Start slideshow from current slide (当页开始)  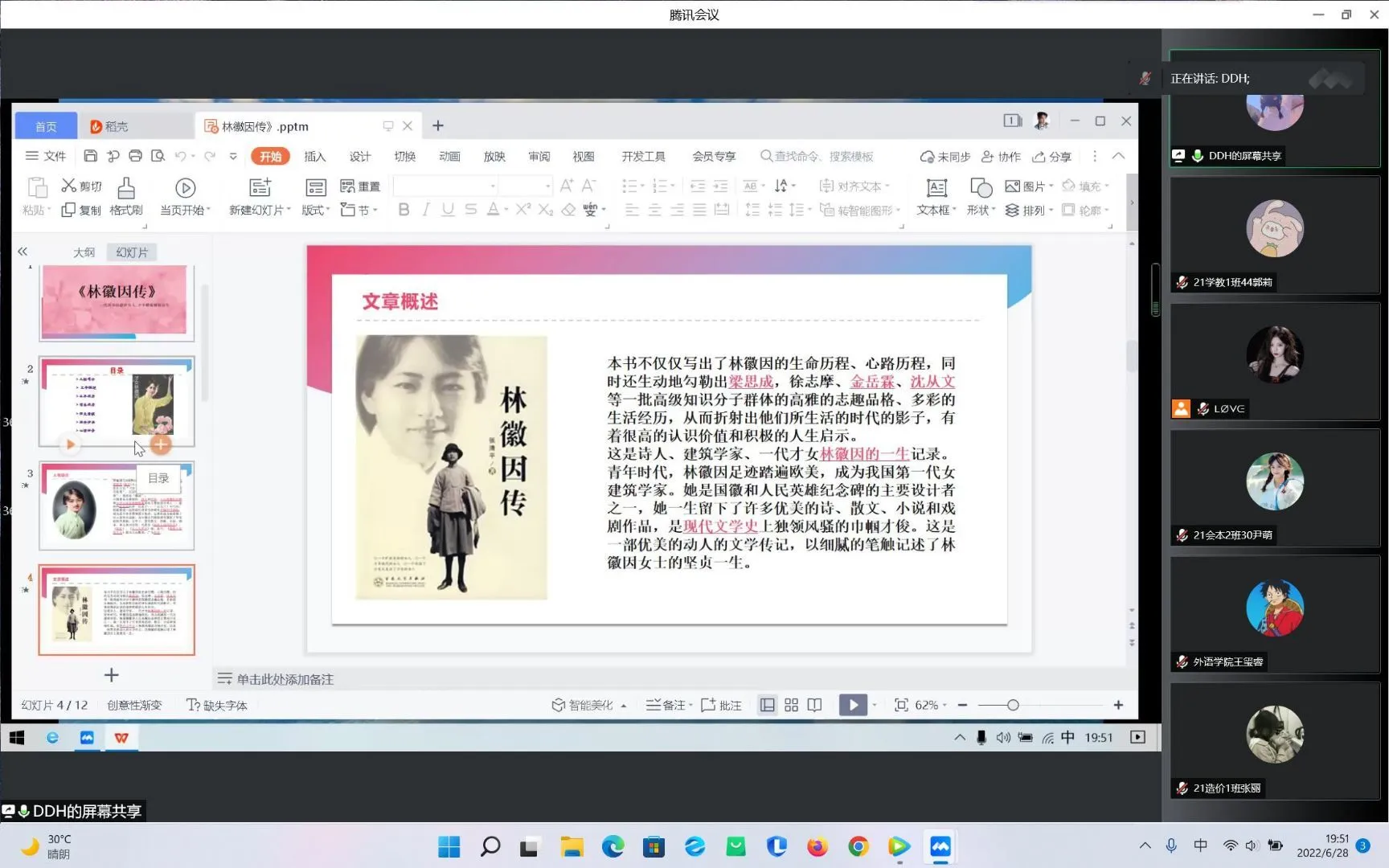click(x=185, y=189)
